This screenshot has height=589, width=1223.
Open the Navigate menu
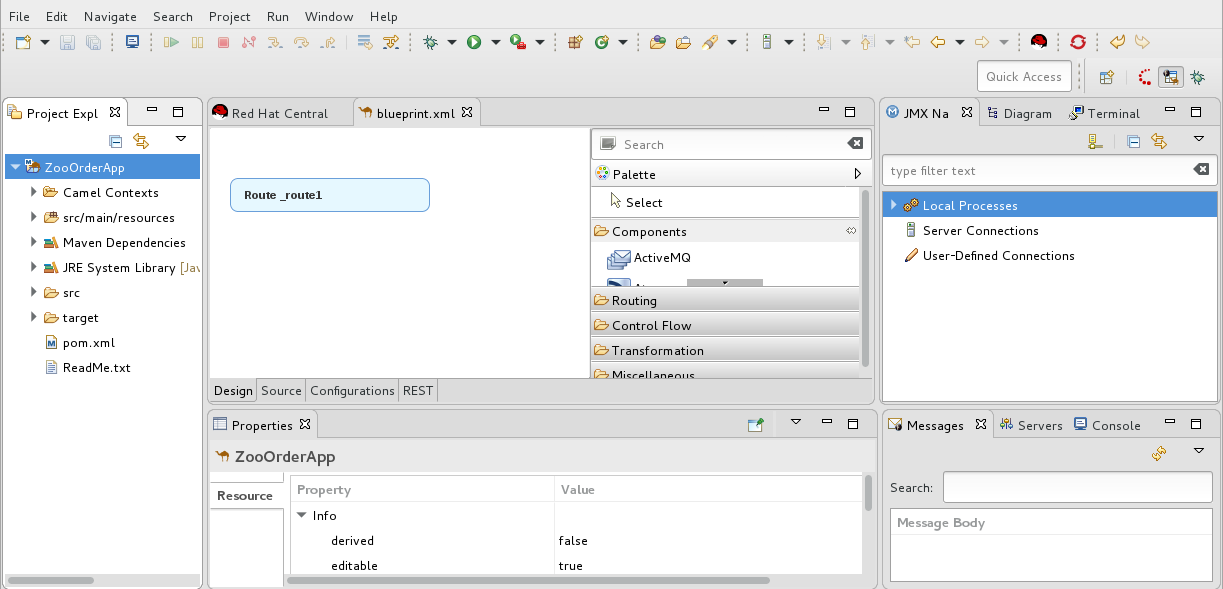(110, 16)
